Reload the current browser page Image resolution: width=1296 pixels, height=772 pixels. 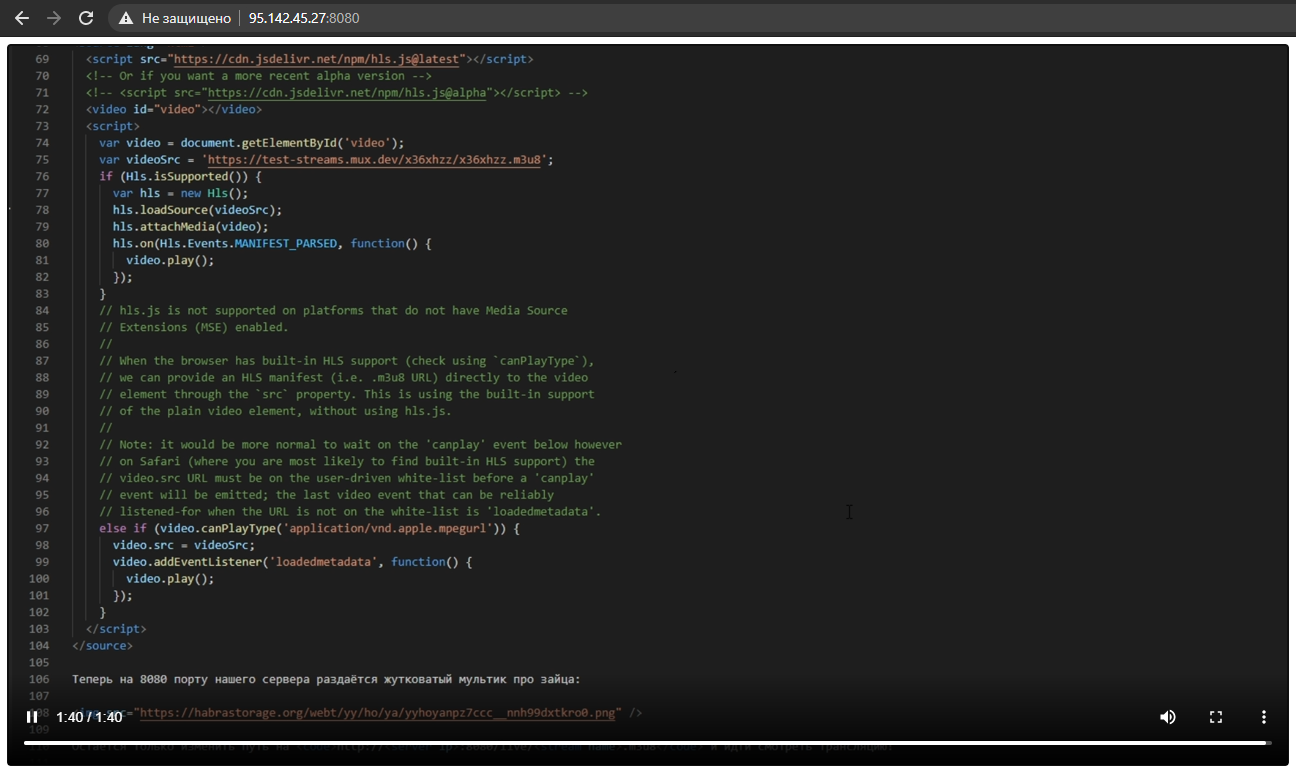click(86, 18)
